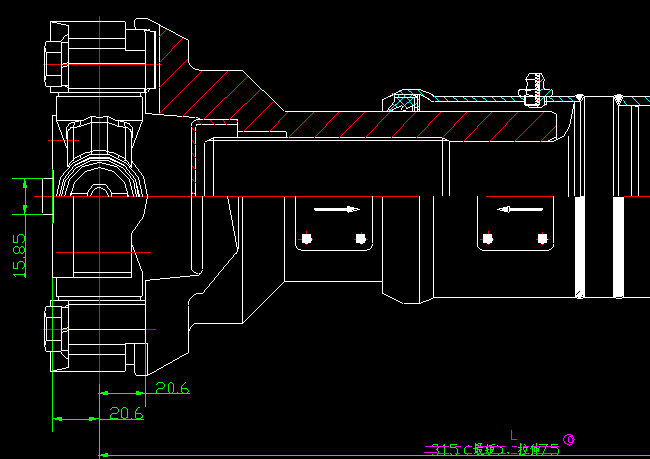650x459 pixels.
Task: Select the magenta circled number marker
Action: [570, 438]
